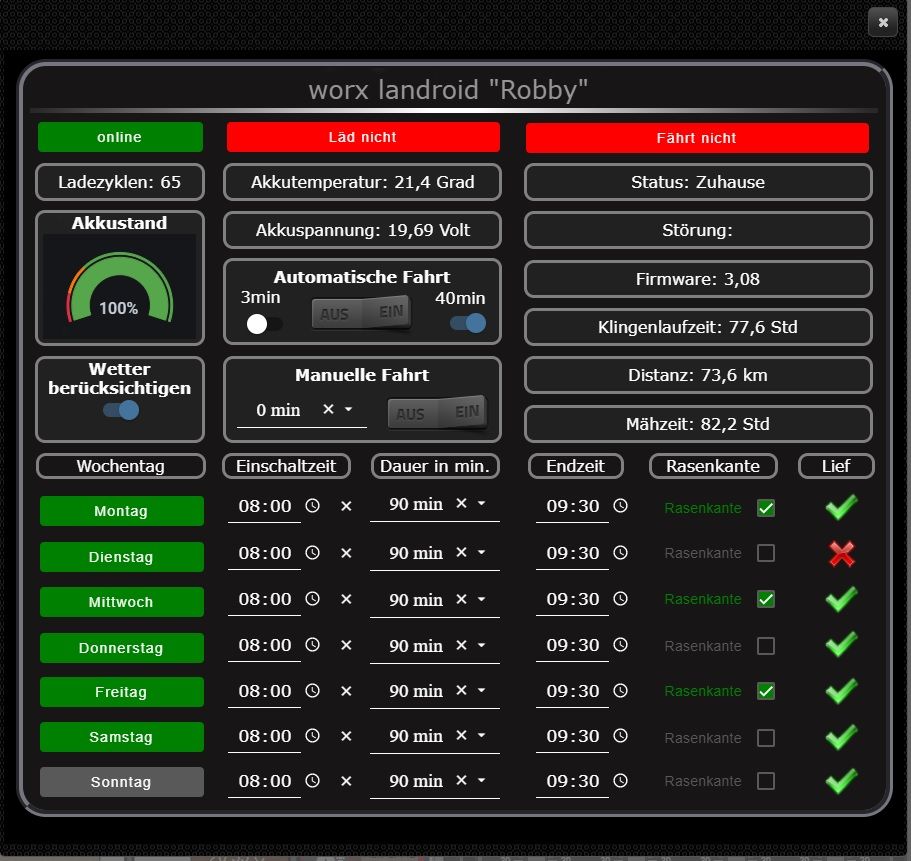Disable the 40min automatic drive switch
The height and width of the screenshot is (861, 911).
click(x=468, y=323)
